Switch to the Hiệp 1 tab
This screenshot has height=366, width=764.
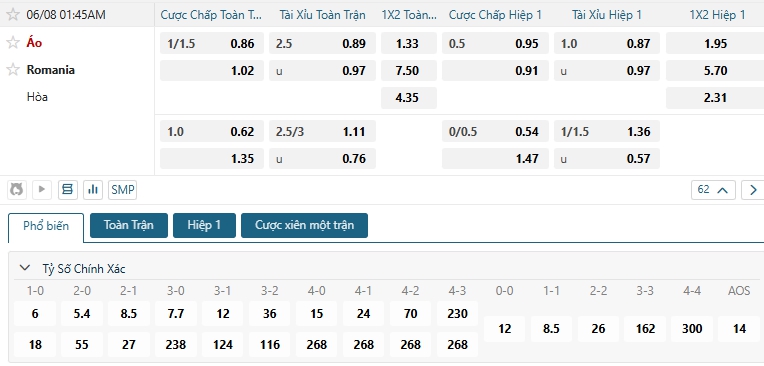pos(204,225)
